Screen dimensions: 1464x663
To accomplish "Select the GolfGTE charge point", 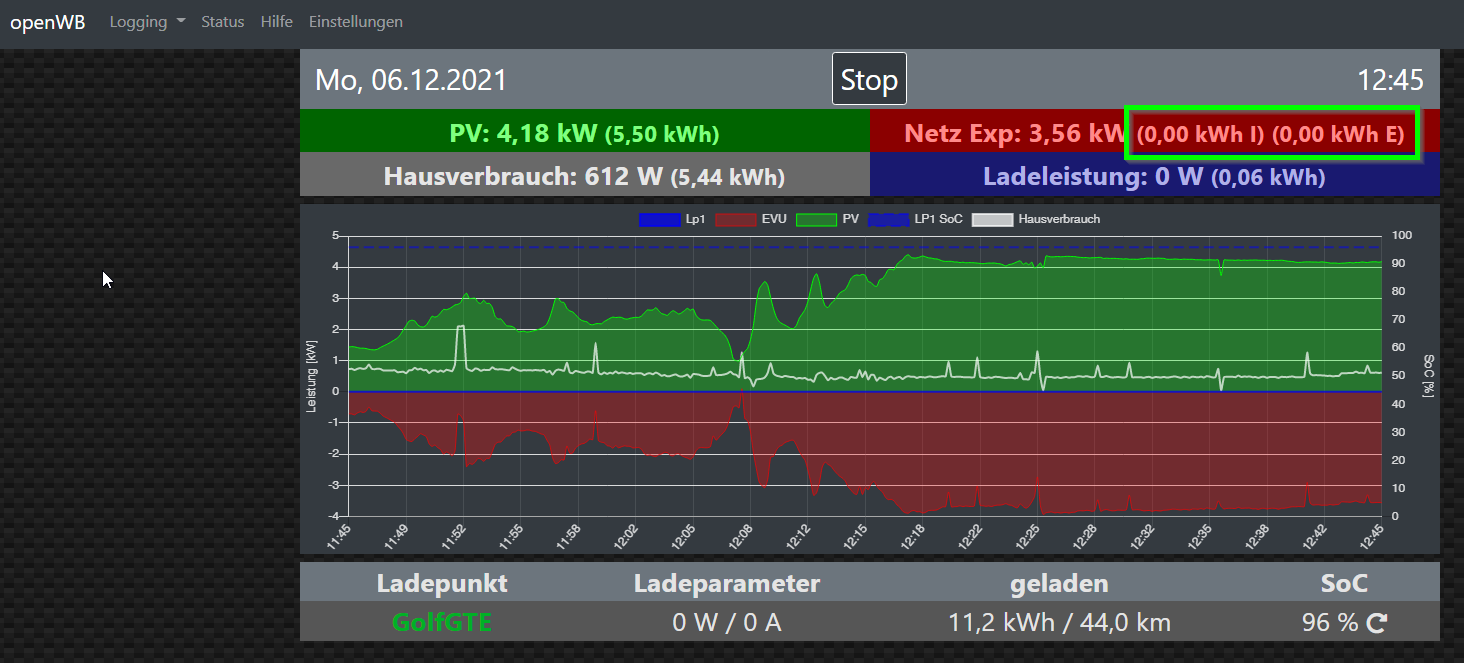I will 441,622.
